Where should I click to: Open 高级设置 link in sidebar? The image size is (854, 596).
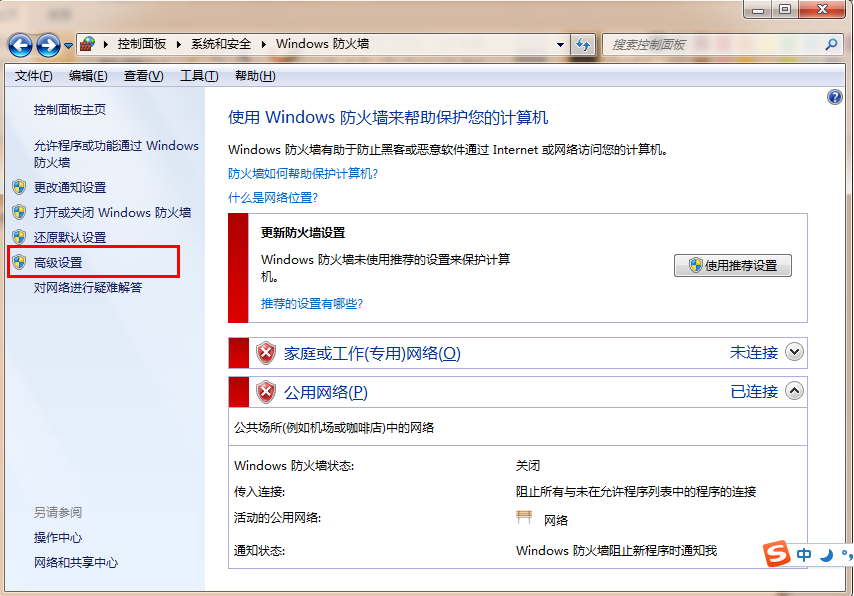[x=58, y=263]
